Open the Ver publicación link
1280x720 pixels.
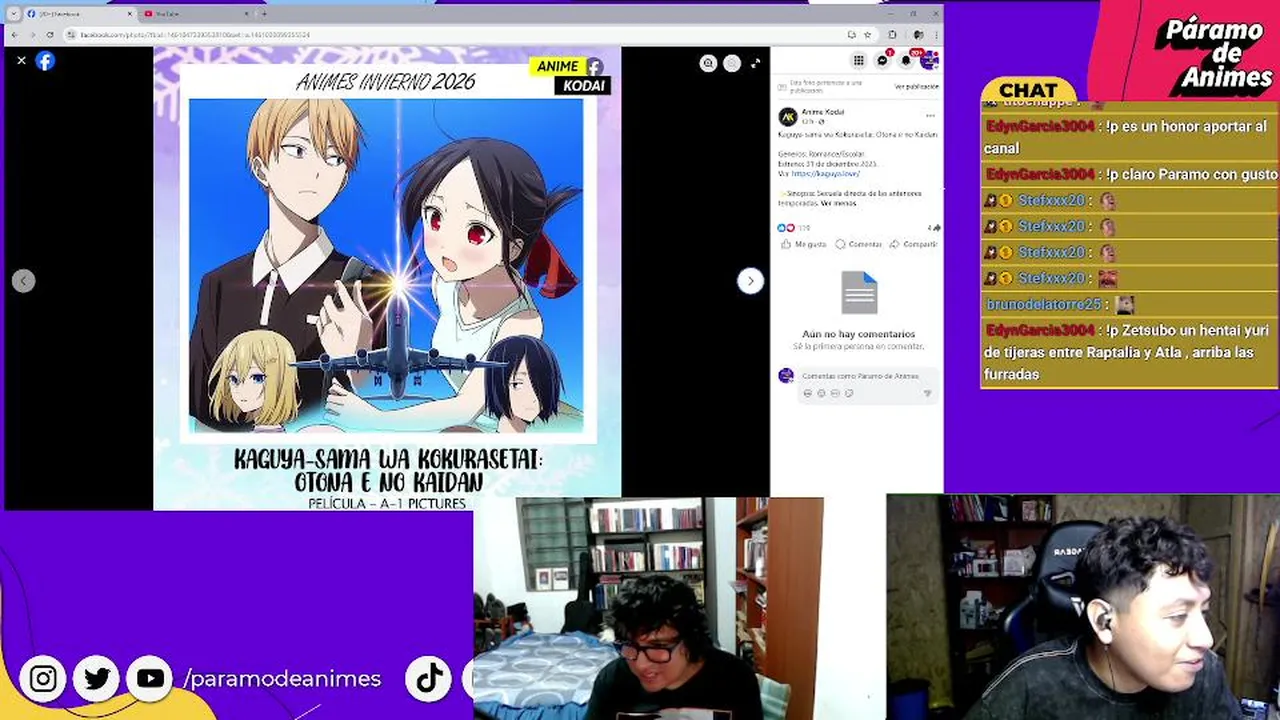[916, 87]
